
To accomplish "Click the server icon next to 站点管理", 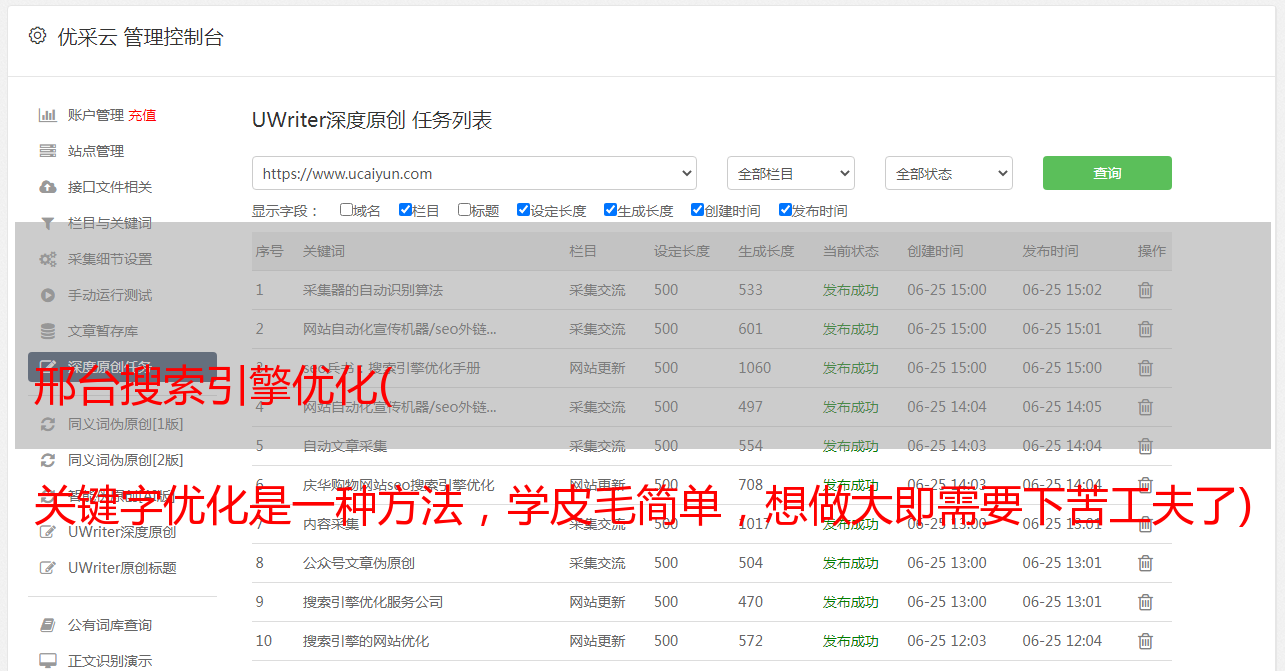I will pos(47,151).
